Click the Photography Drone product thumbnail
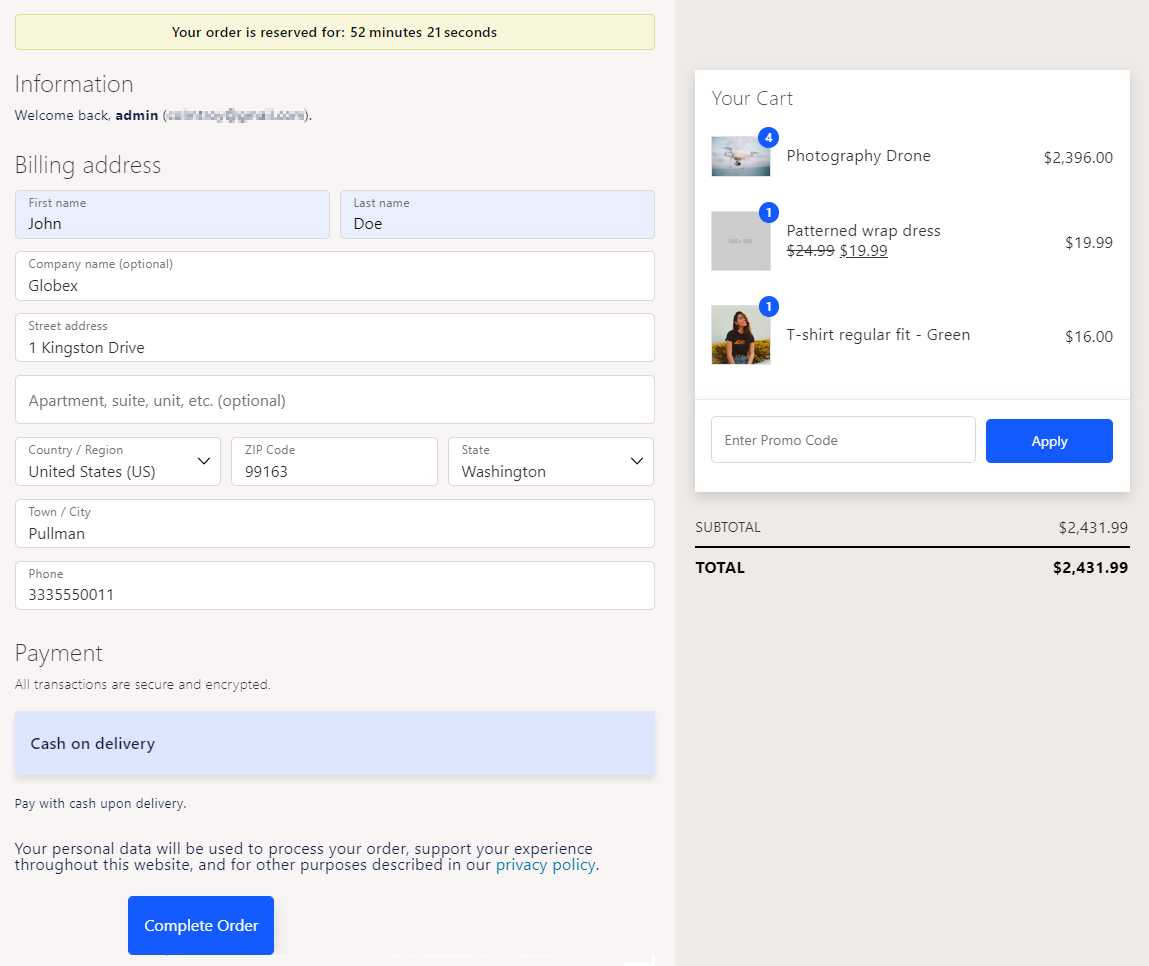This screenshot has width=1149, height=966. pyautogui.click(x=740, y=156)
